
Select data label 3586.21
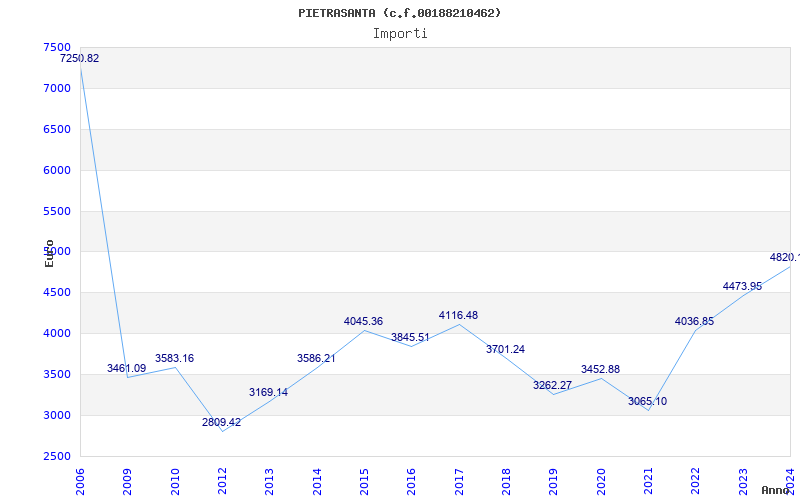pyautogui.click(x=316, y=358)
